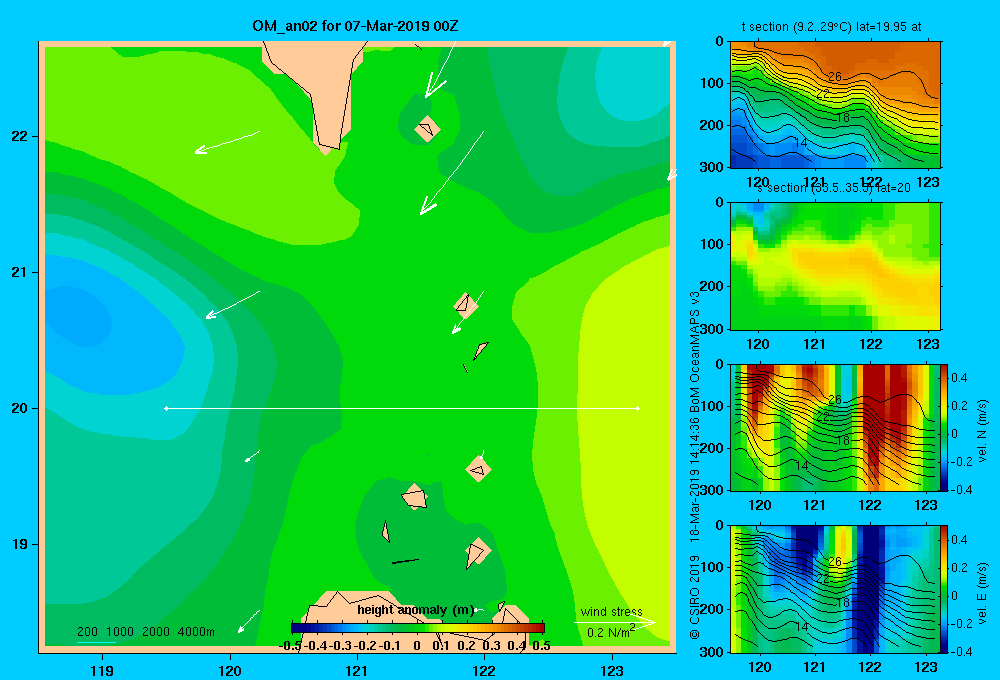Image resolution: width=1000 pixels, height=680 pixels.
Task: Click the 18 contour label in vel. N plot
Action: pyautogui.click(x=843, y=440)
